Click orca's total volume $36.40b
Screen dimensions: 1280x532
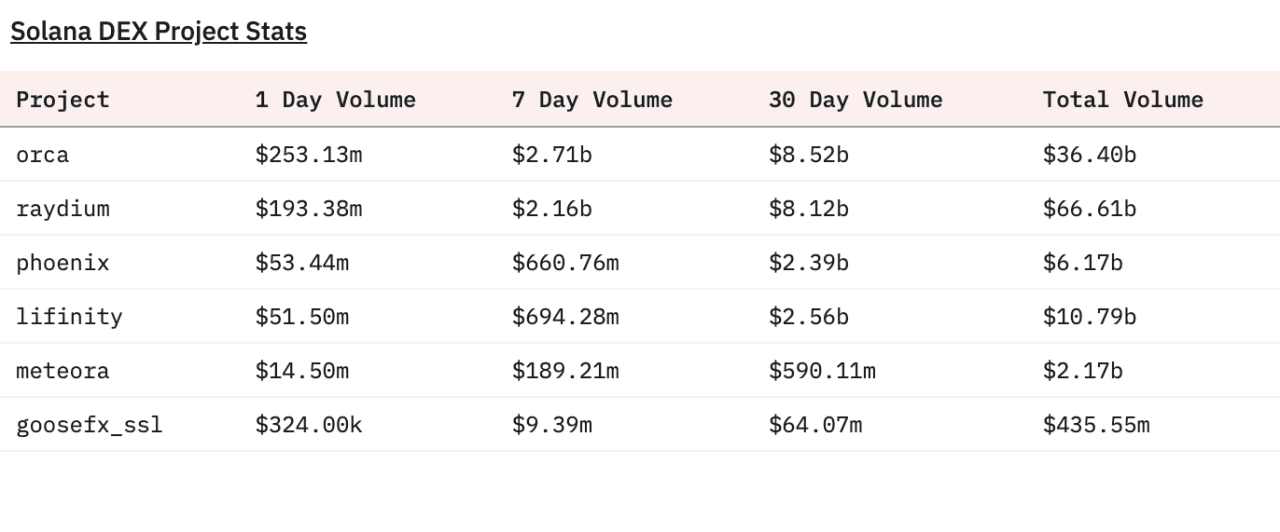coord(1089,155)
